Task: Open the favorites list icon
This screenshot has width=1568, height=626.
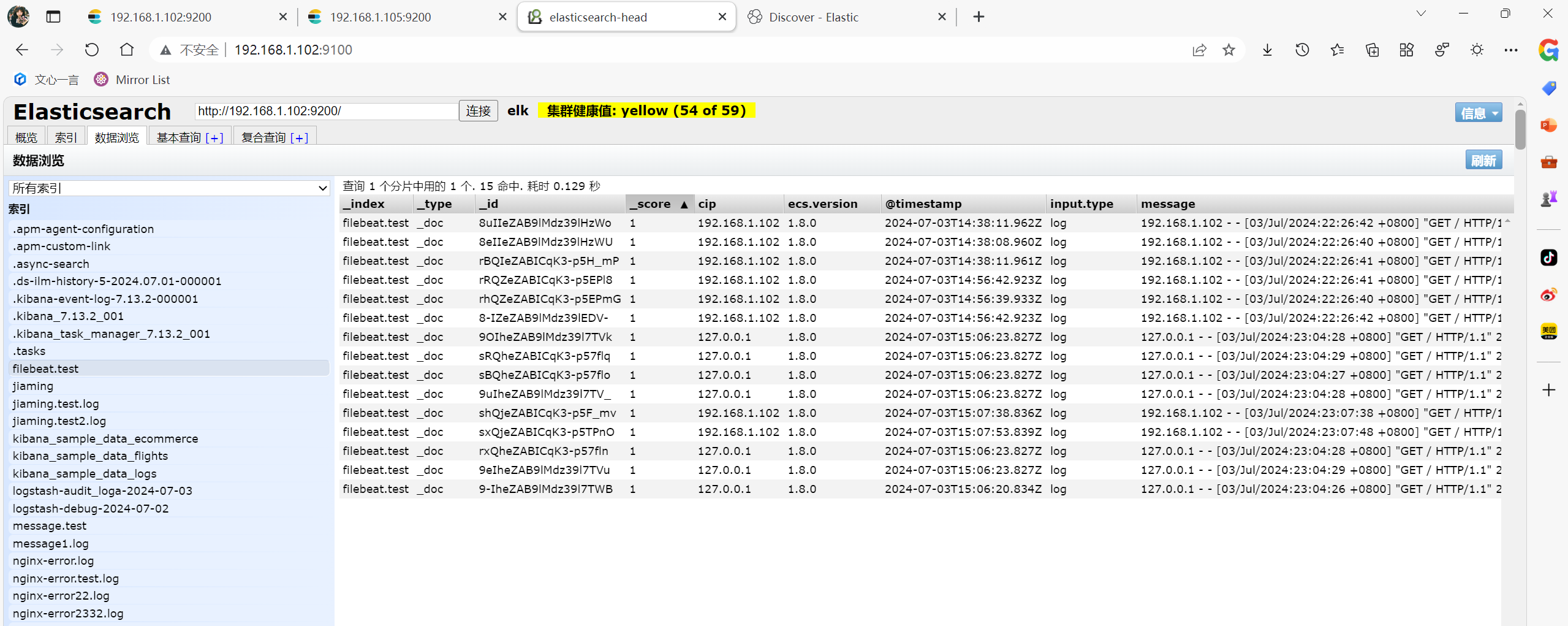Action: (1337, 50)
